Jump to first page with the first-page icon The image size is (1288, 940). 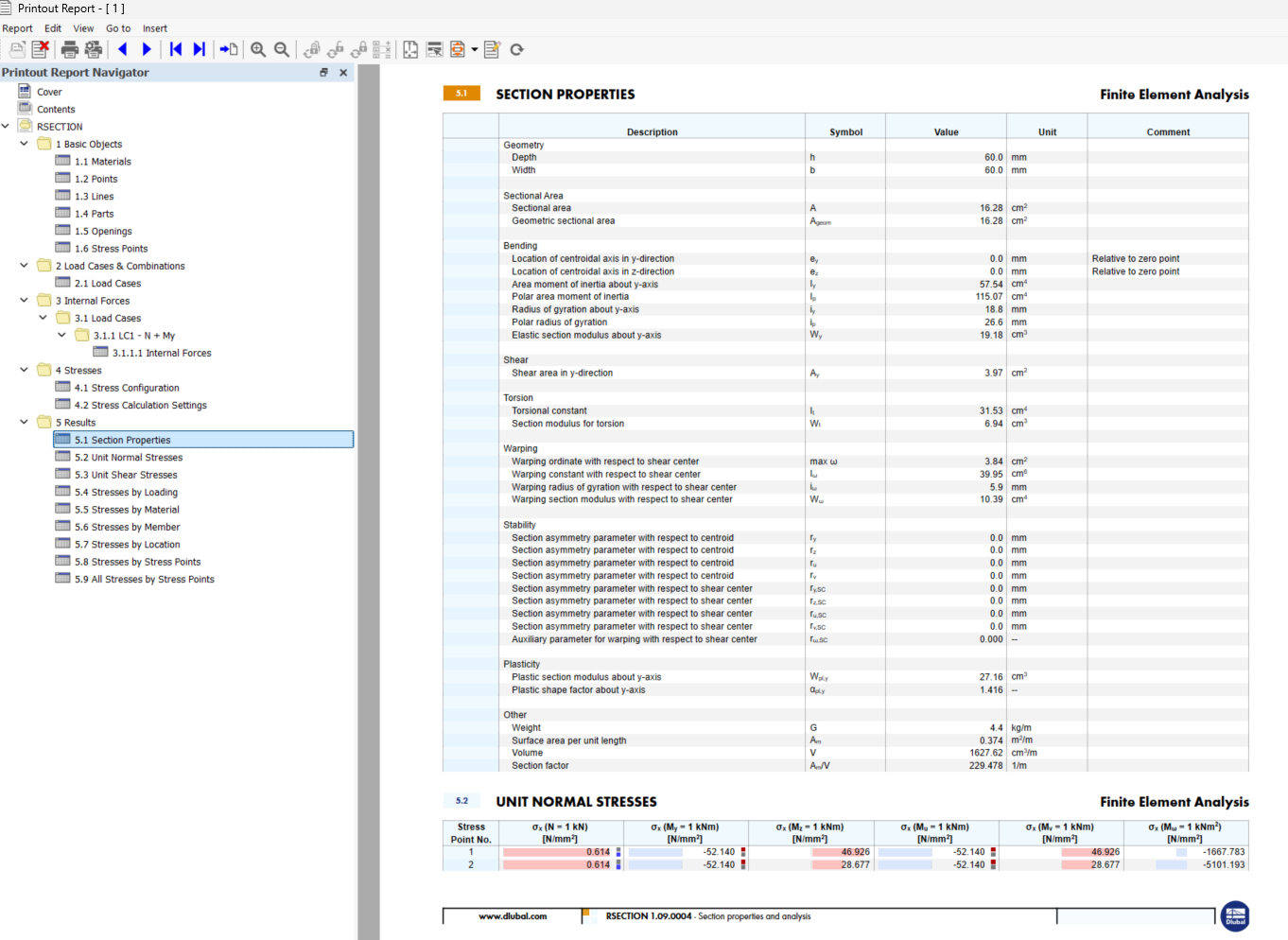point(175,49)
